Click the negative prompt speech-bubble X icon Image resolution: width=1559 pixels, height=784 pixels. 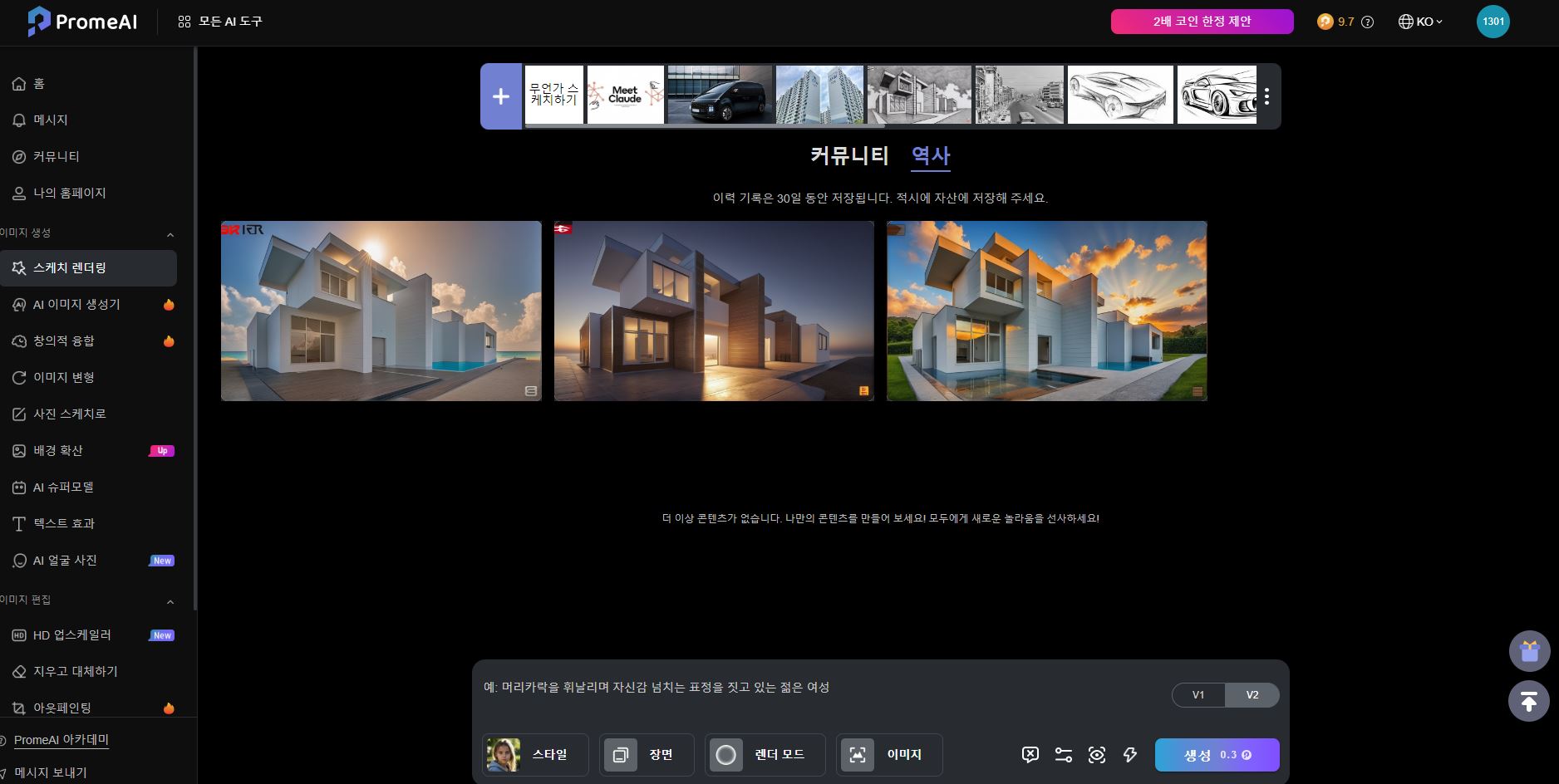[1030, 755]
